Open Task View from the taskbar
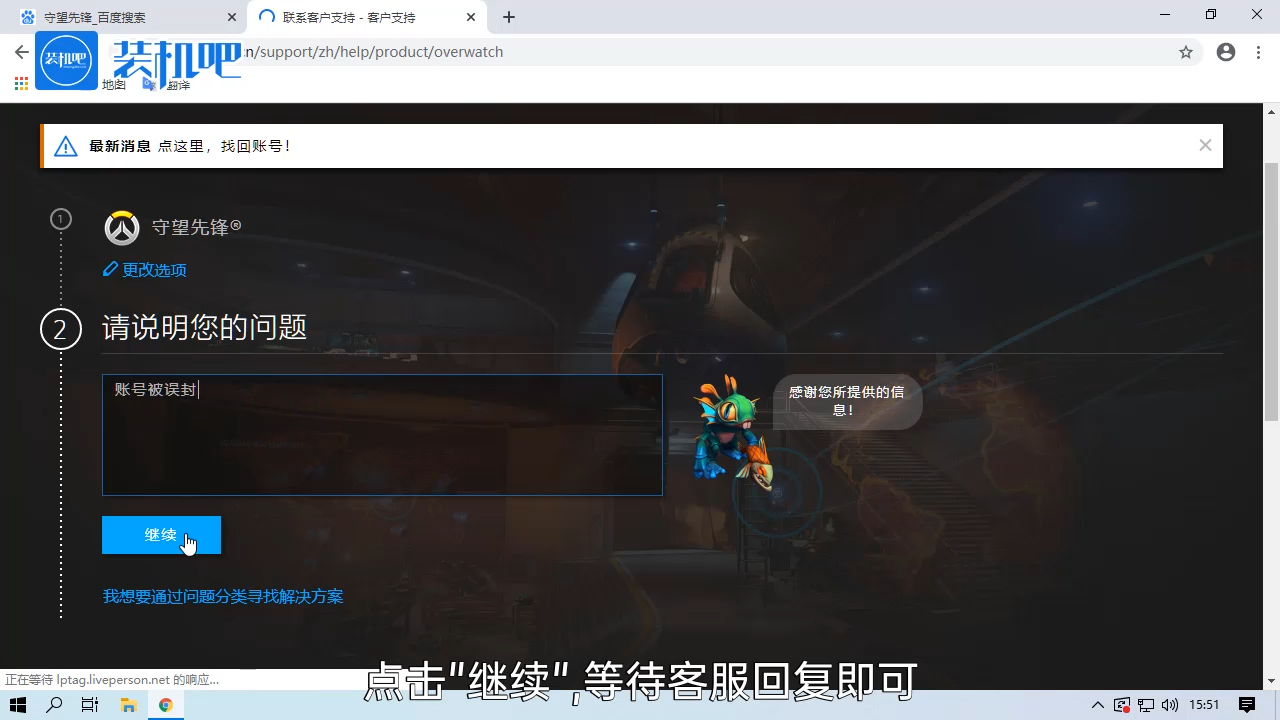 pyautogui.click(x=89, y=705)
